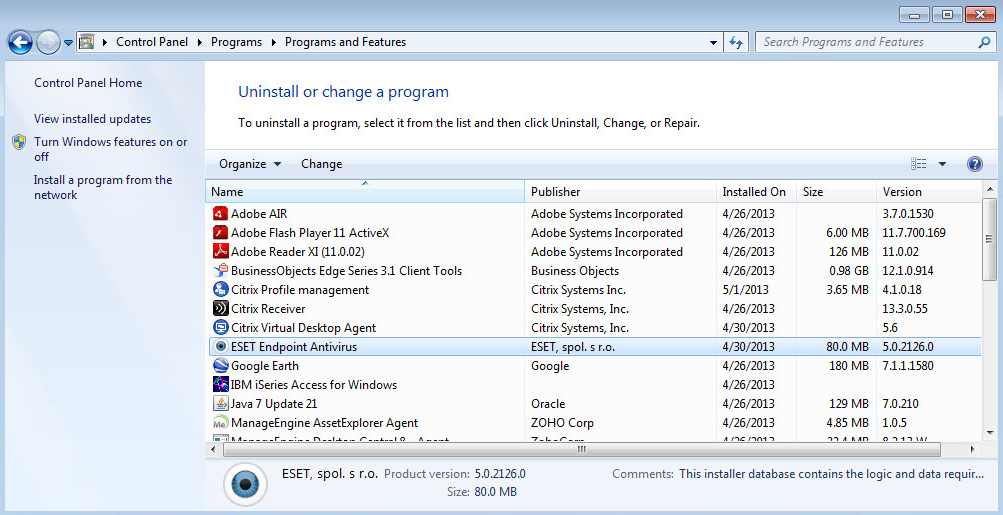The height and width of the screenshot is (515, 1003).
Task: Click the IBM iSeries Access icon
Action: click(x=221, y=384)
